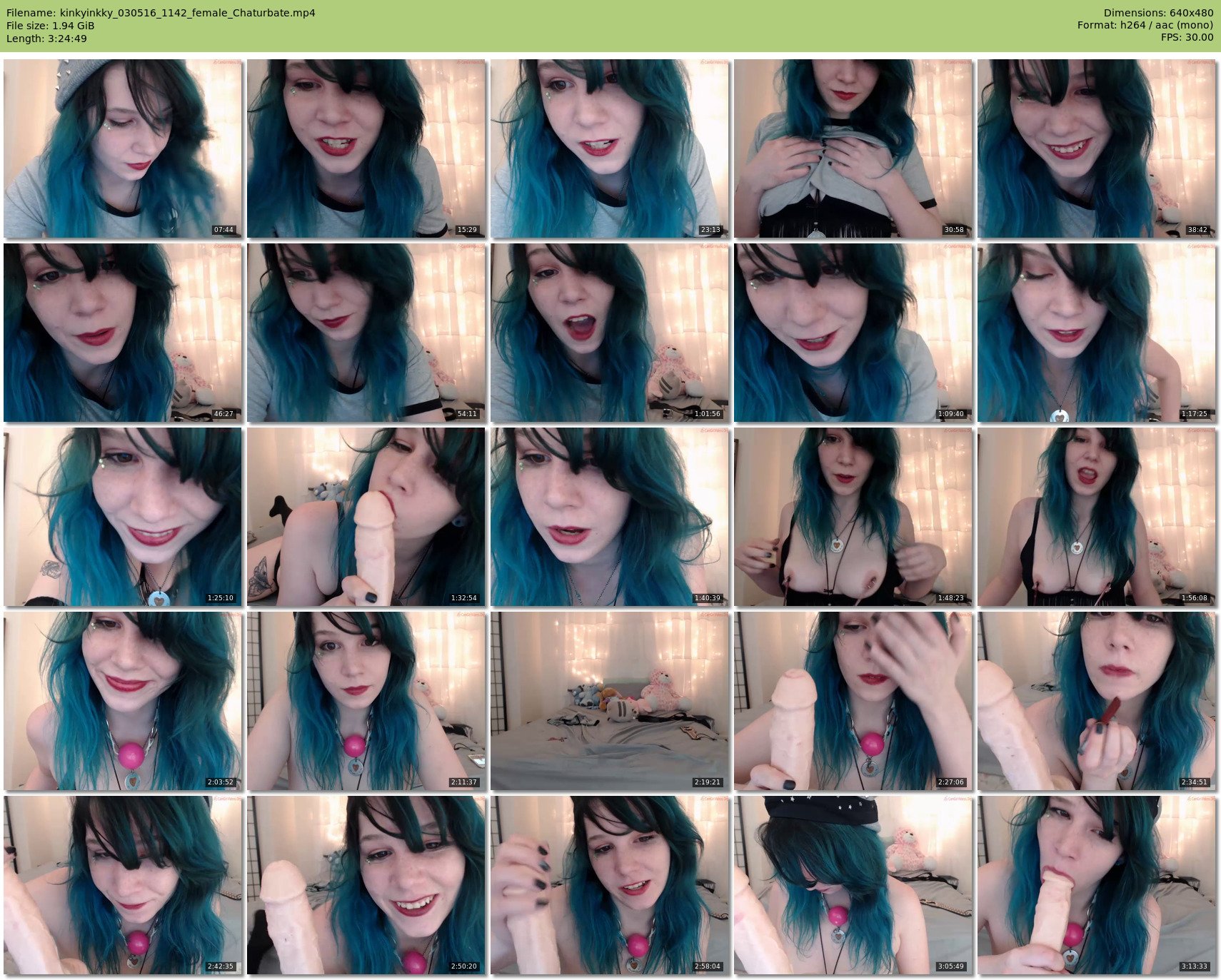Select the thumbnail labeled 38:42
Image resolution: width=1221 pixels, height=980 pixels.
click(x=1097, y=148)
